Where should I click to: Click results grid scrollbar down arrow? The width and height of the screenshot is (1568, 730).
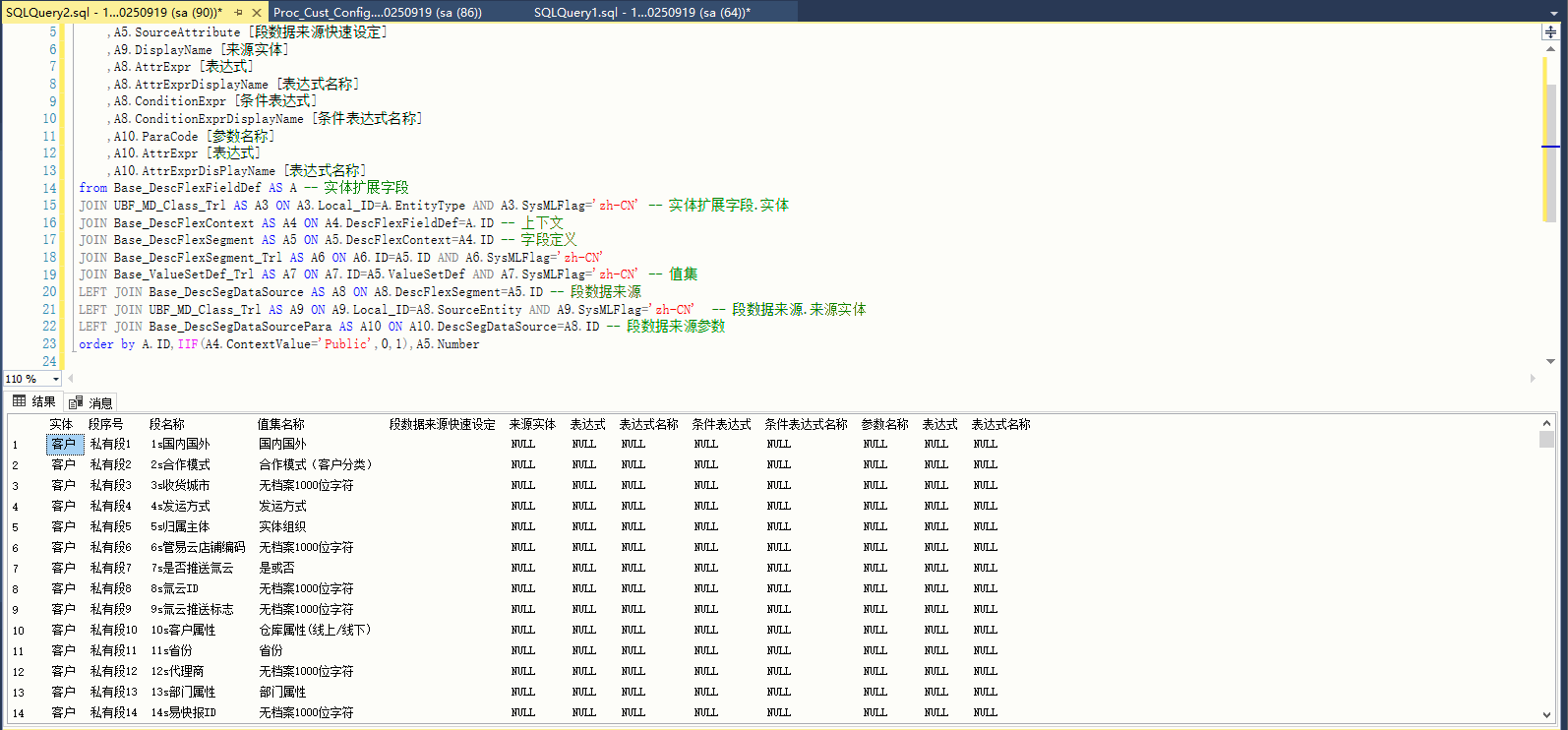1546,715
